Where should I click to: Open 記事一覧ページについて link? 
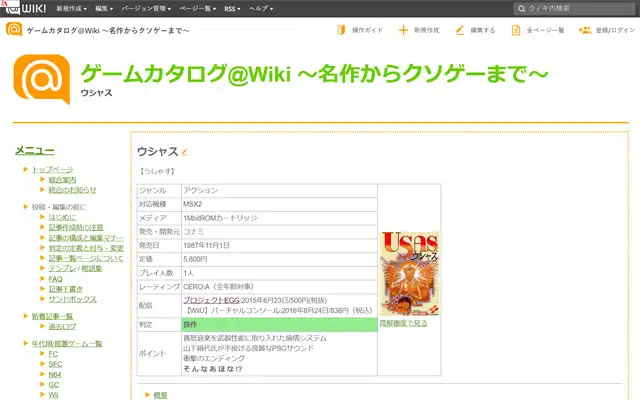click(86, 258)
